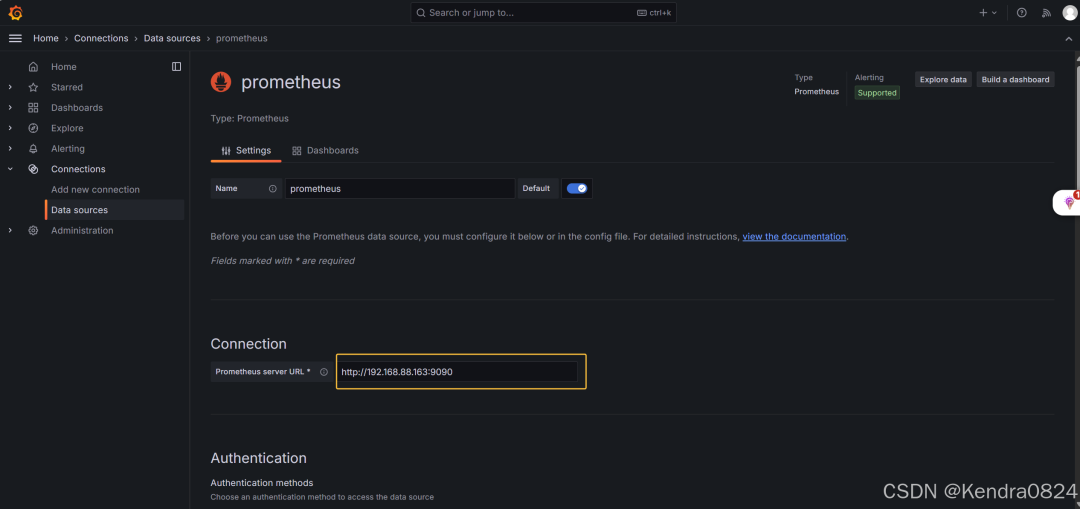Open the help question mark icon

tap(1021, 12)
